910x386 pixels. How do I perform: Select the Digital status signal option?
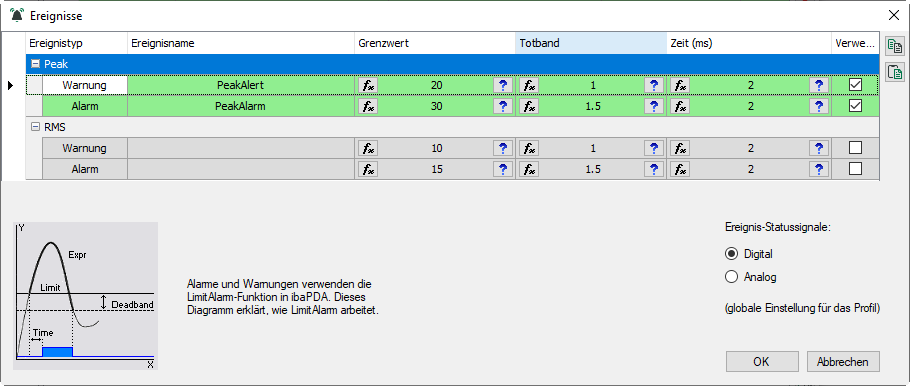732,254
